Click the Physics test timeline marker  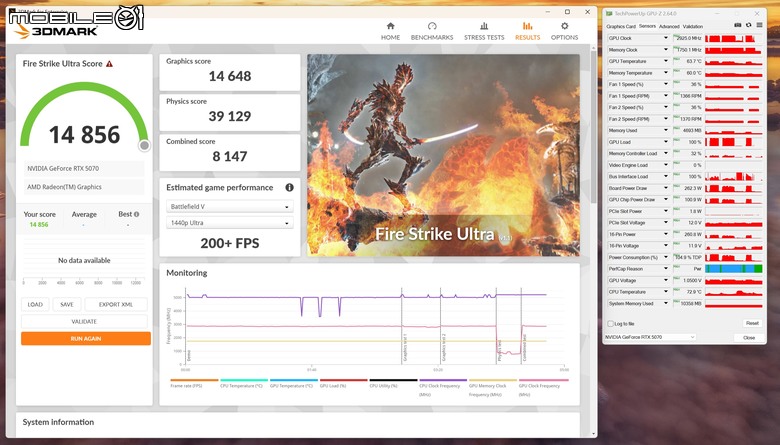click(x=496, y=326)
